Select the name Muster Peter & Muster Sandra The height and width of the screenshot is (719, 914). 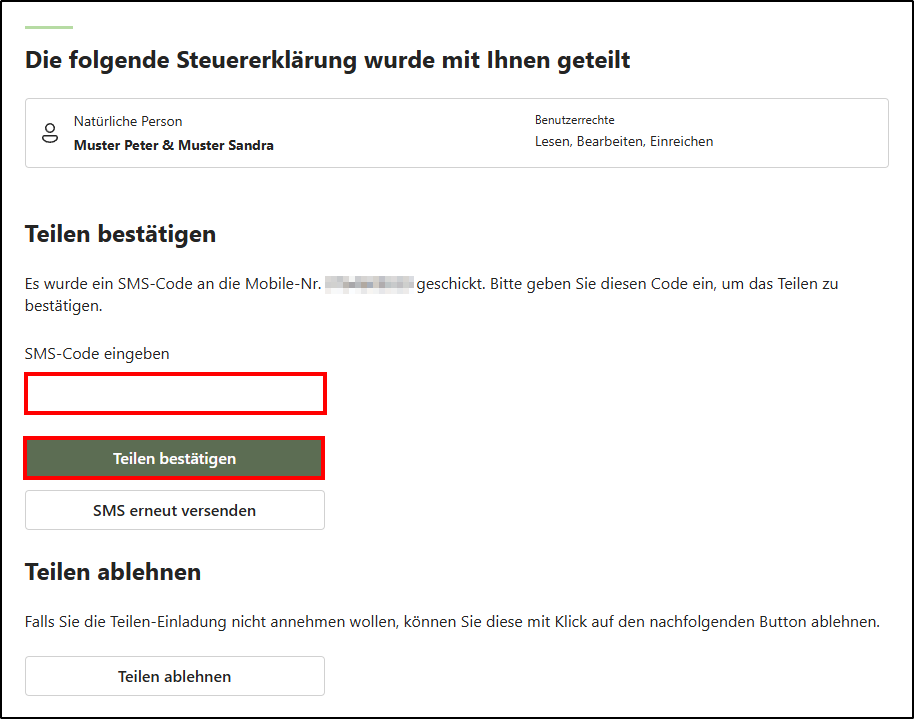[x=173, y=145]
